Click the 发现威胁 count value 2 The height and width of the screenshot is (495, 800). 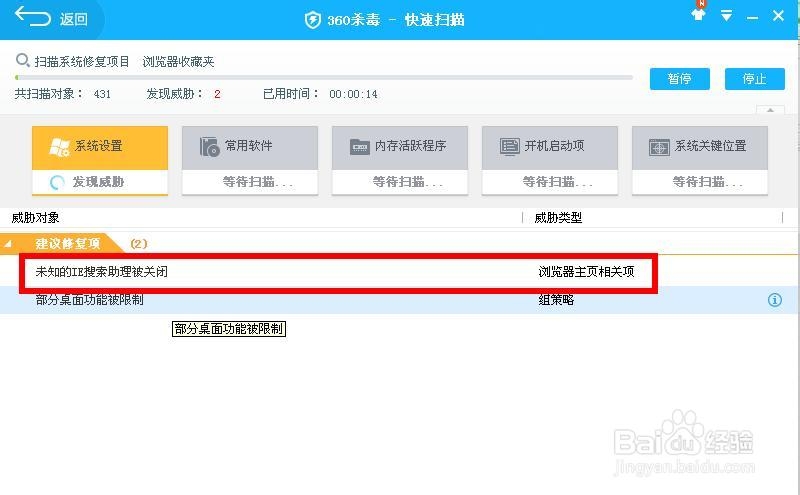coord(217,94)
